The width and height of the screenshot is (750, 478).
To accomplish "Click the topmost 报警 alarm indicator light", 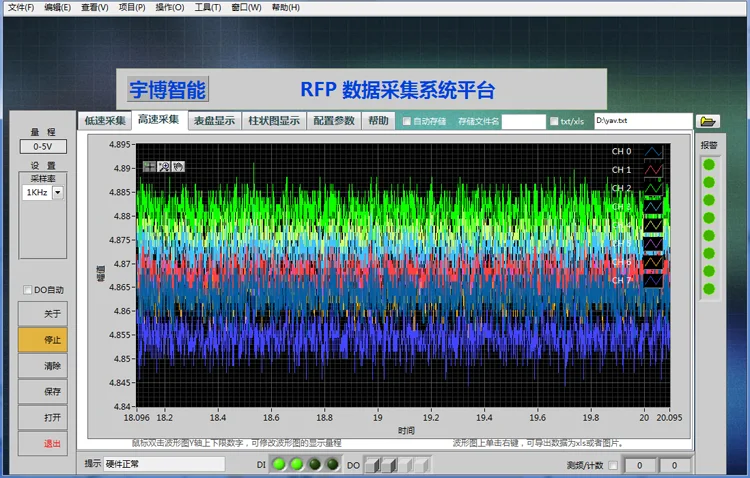I will tap(709, 165).
